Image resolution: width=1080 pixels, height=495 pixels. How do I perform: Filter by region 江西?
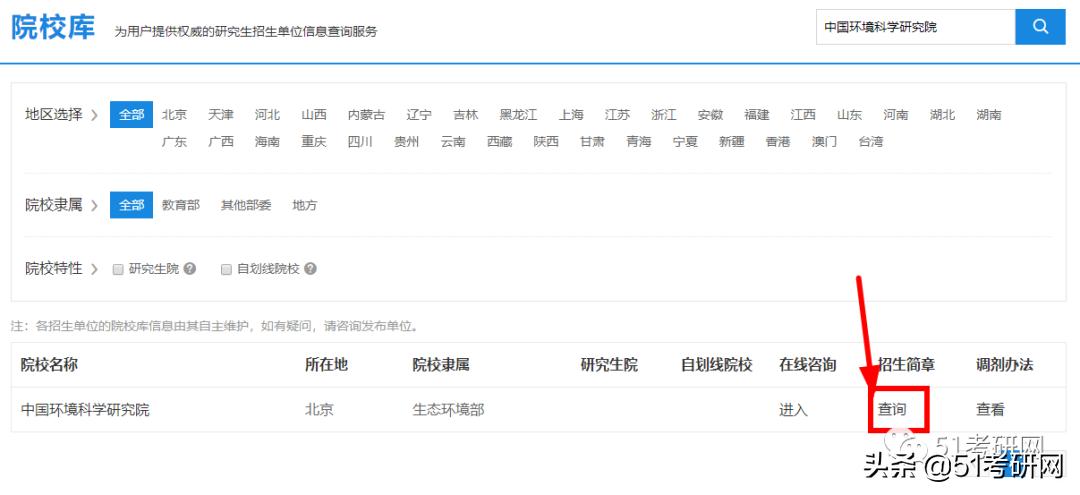click(803, 114)
